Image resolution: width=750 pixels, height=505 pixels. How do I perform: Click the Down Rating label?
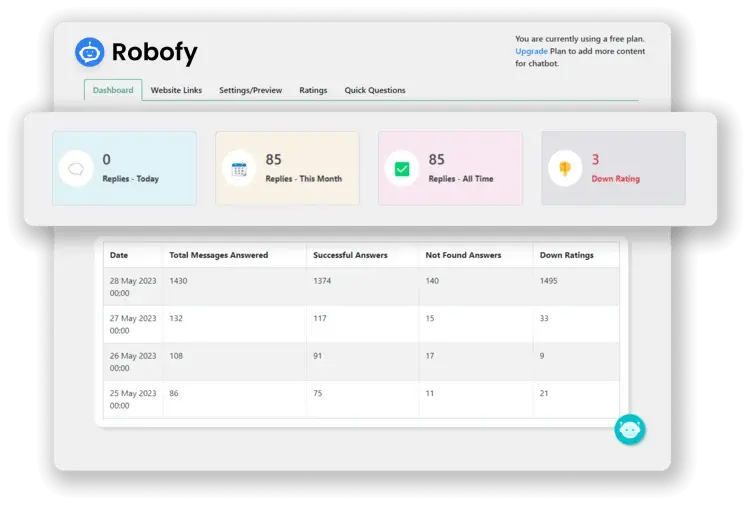[616, 178]
